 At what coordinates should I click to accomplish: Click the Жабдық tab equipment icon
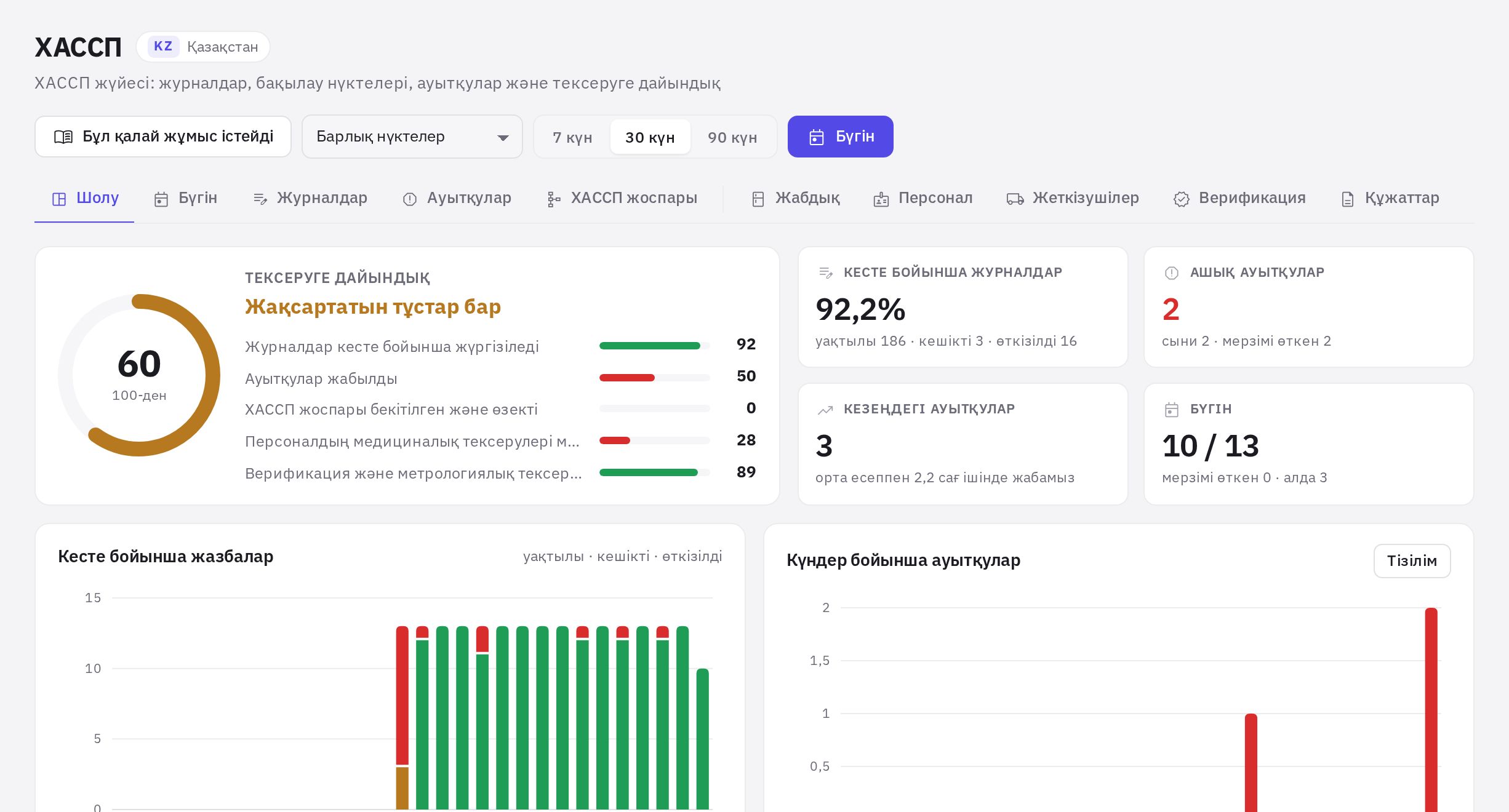(758, 199)
